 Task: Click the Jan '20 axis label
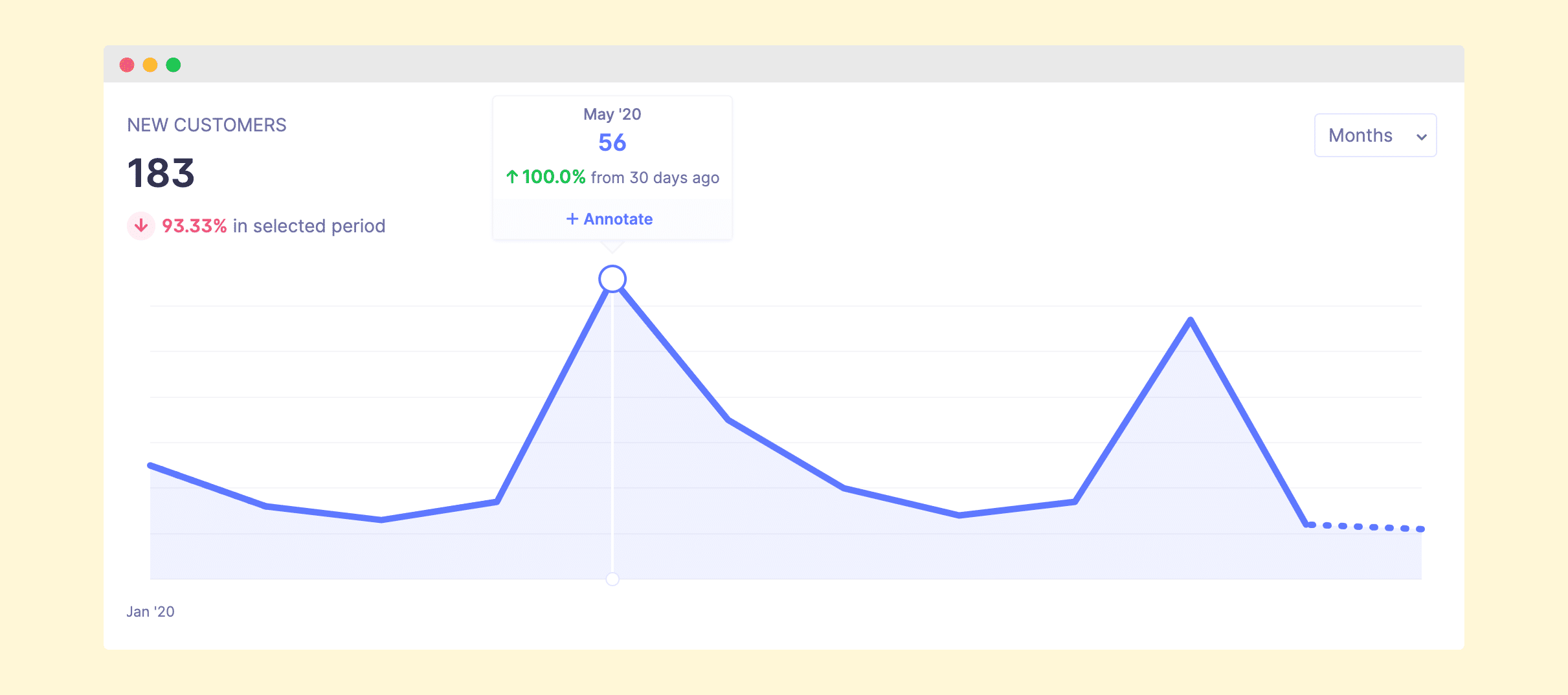pyautogui.click(x=150, y=612)
